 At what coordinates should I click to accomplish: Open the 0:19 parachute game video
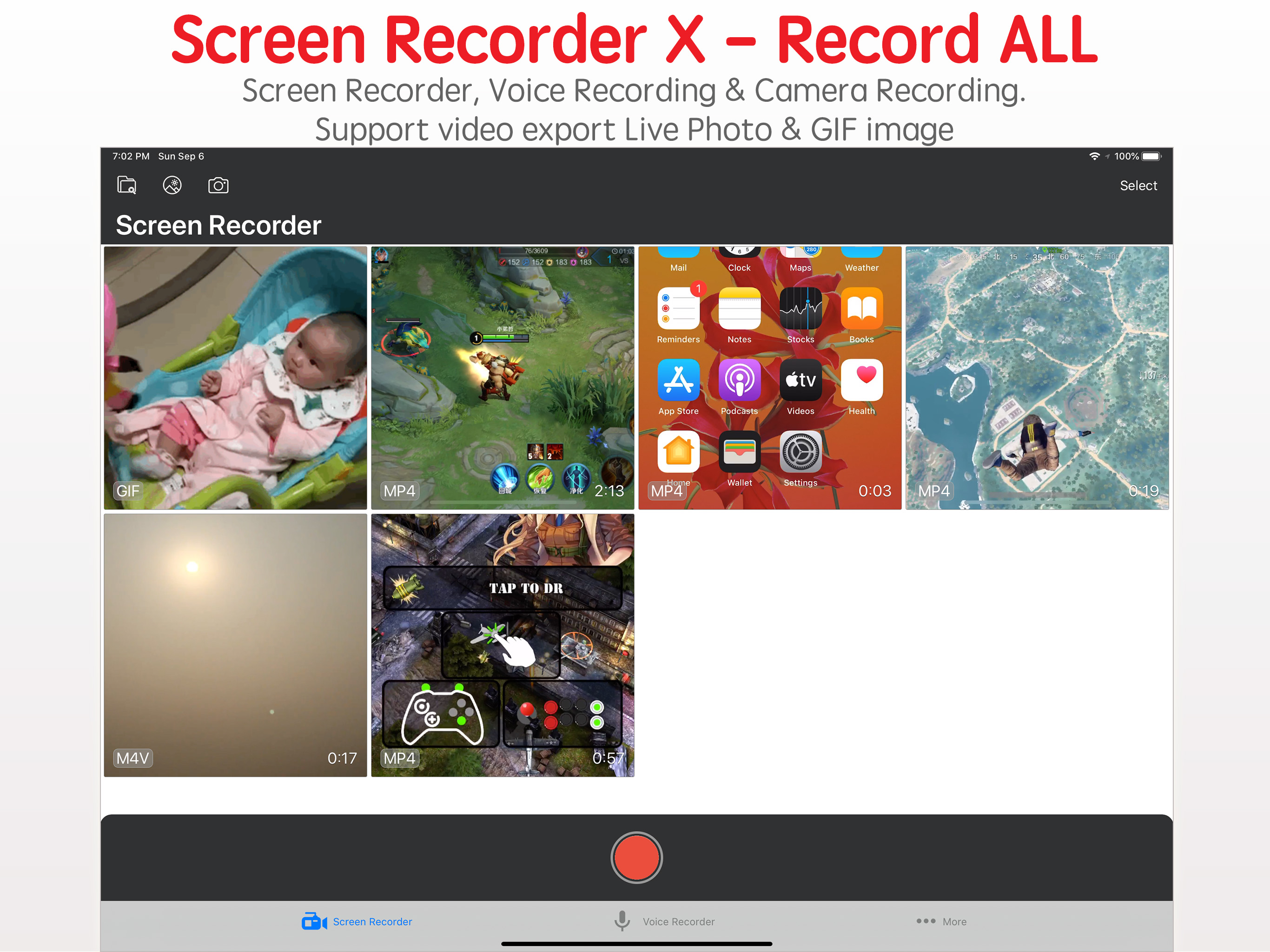pyautogui.click(x=1037, y=378)
